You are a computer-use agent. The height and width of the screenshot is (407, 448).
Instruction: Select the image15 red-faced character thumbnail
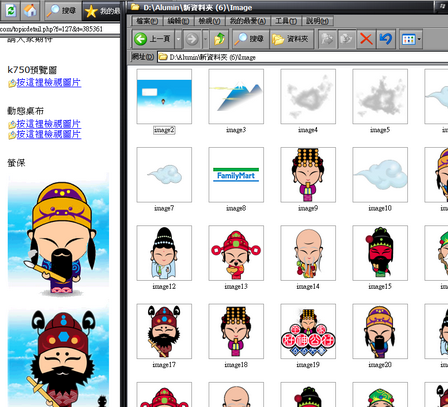[x=380, y=253]
